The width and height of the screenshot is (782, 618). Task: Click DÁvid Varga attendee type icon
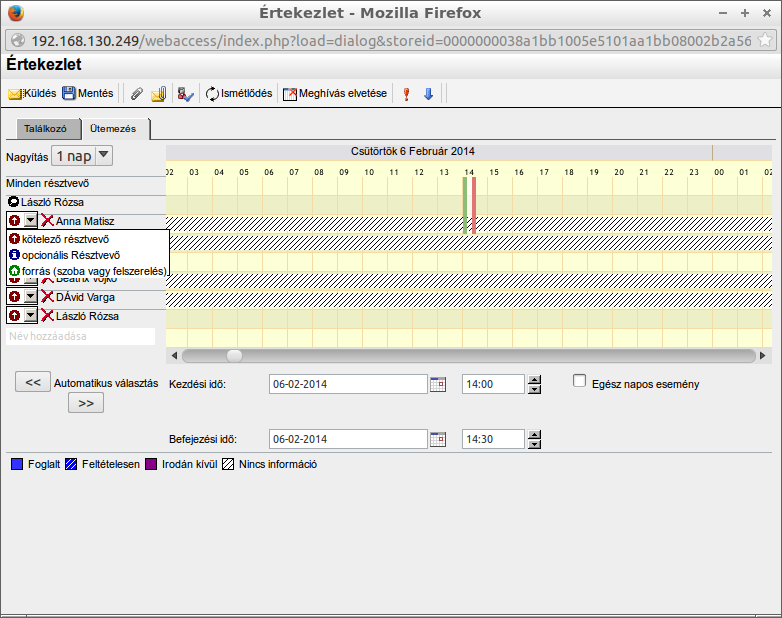point(14,297)
